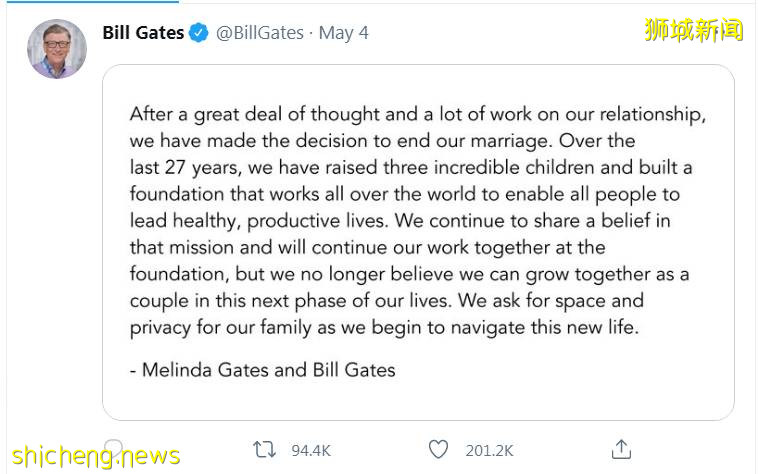Image resolution: width=758 pixels, height=474 pixels.
Task: Click the "Melinda Gates and Bill Gates" signature line
Action: 262,370
